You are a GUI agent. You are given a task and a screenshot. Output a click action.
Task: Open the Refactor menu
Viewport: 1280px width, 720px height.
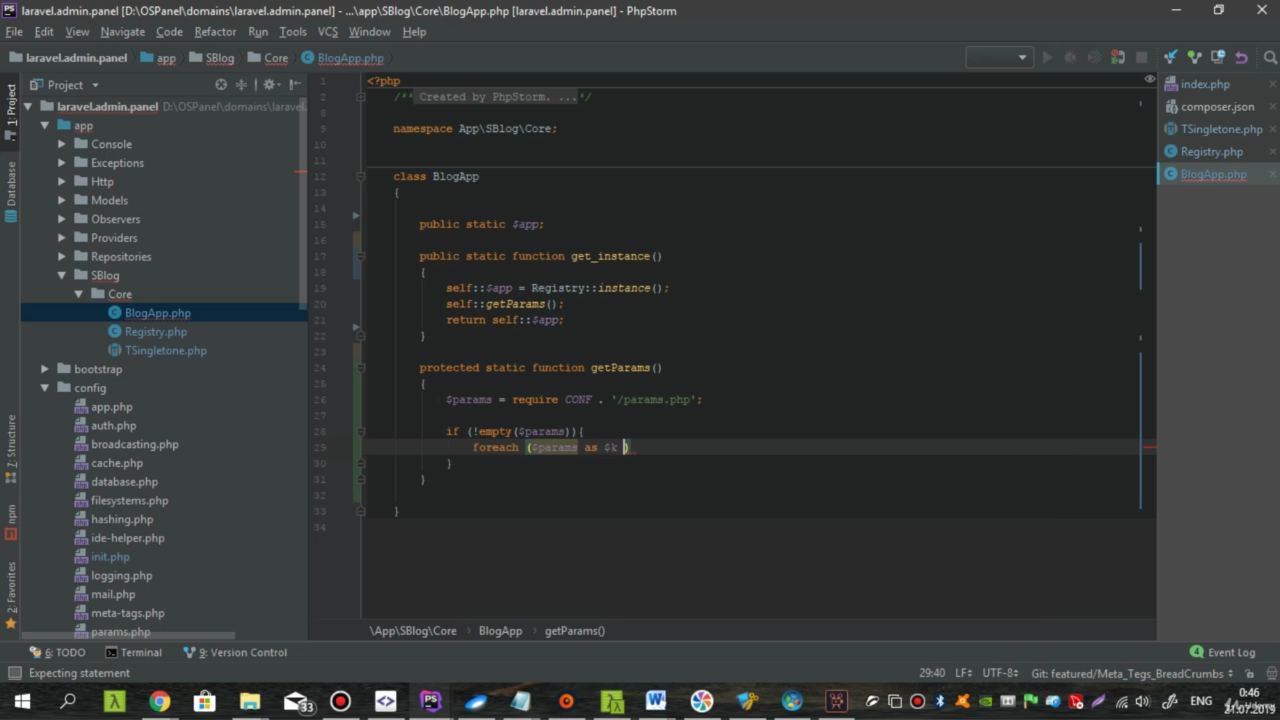point(215,32)
